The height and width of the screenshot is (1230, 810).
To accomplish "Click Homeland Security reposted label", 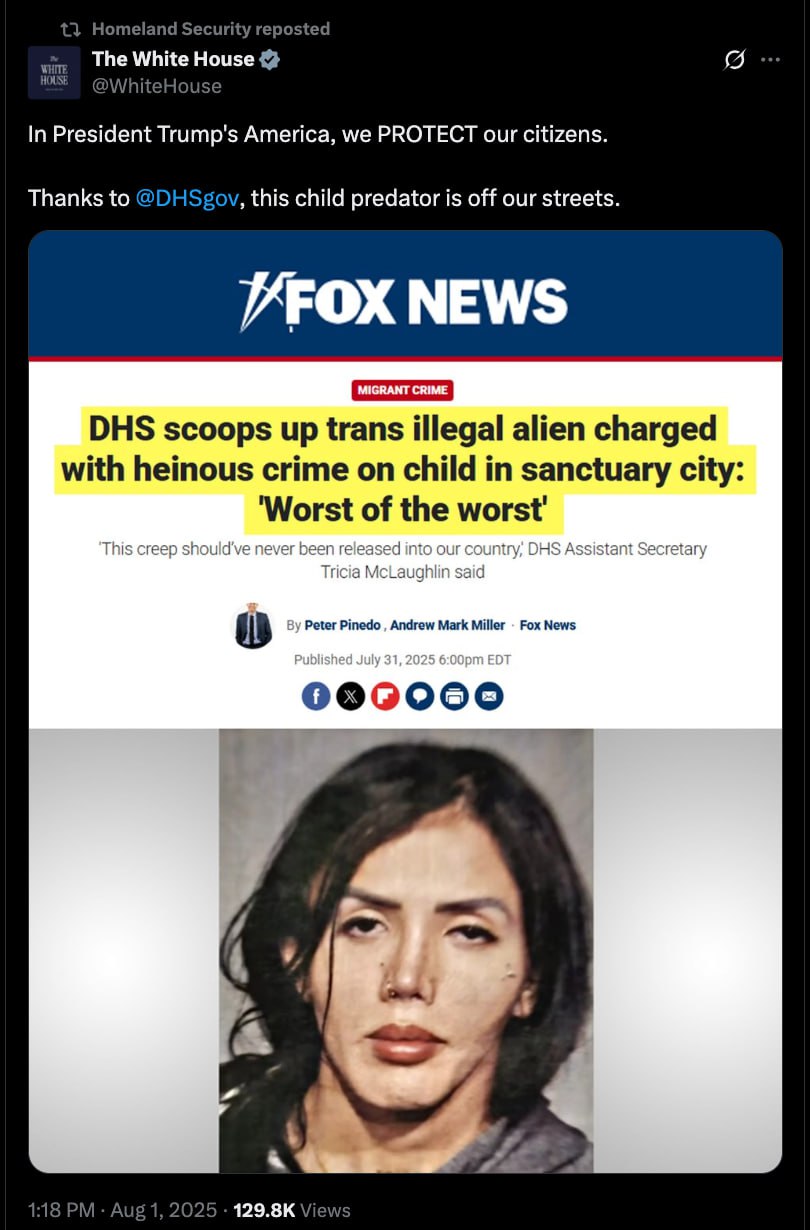I will pos(211,29).
